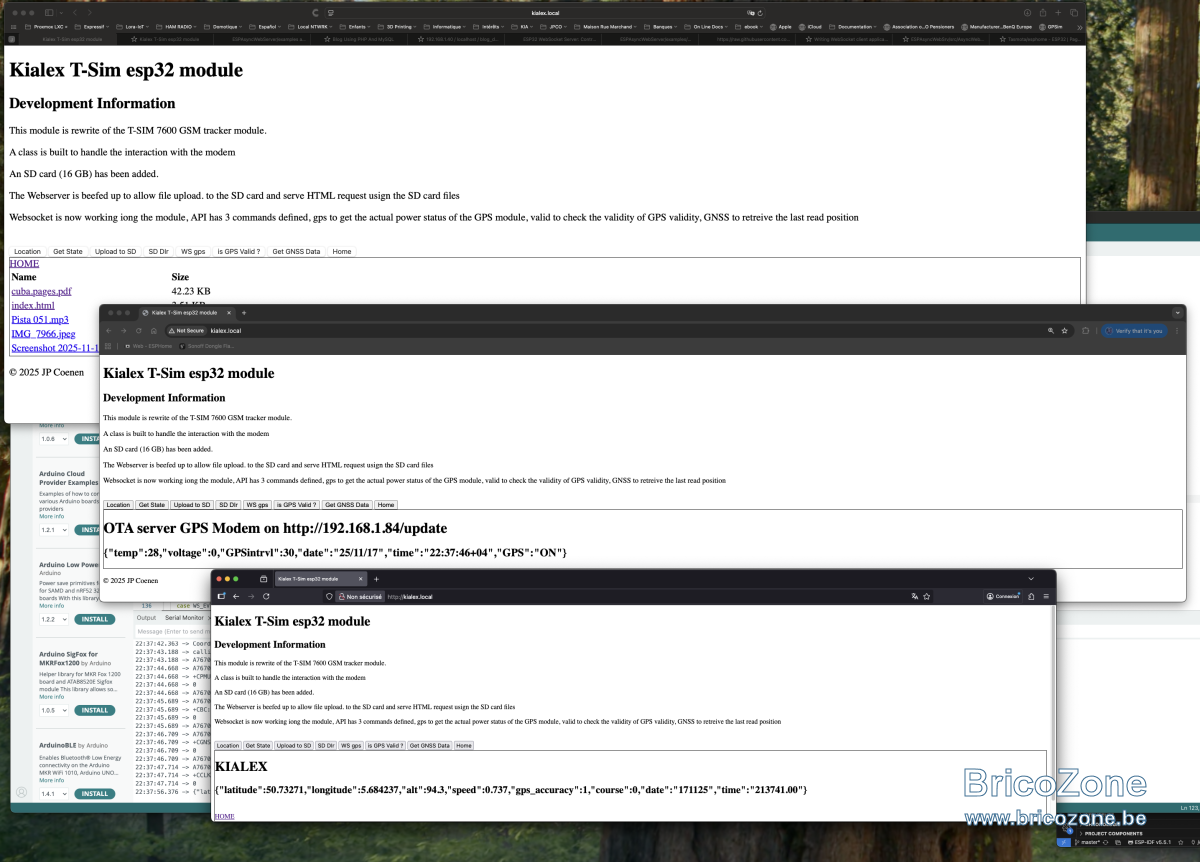Viewport: 1200px width, 862px height.
Task: Open a new tab with Safari's plus icon
Action: [x=1058, y=12]
